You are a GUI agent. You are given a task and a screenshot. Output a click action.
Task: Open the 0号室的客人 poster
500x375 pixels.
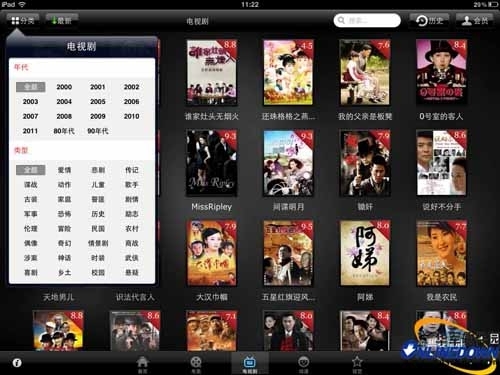(x=441, y=72)
